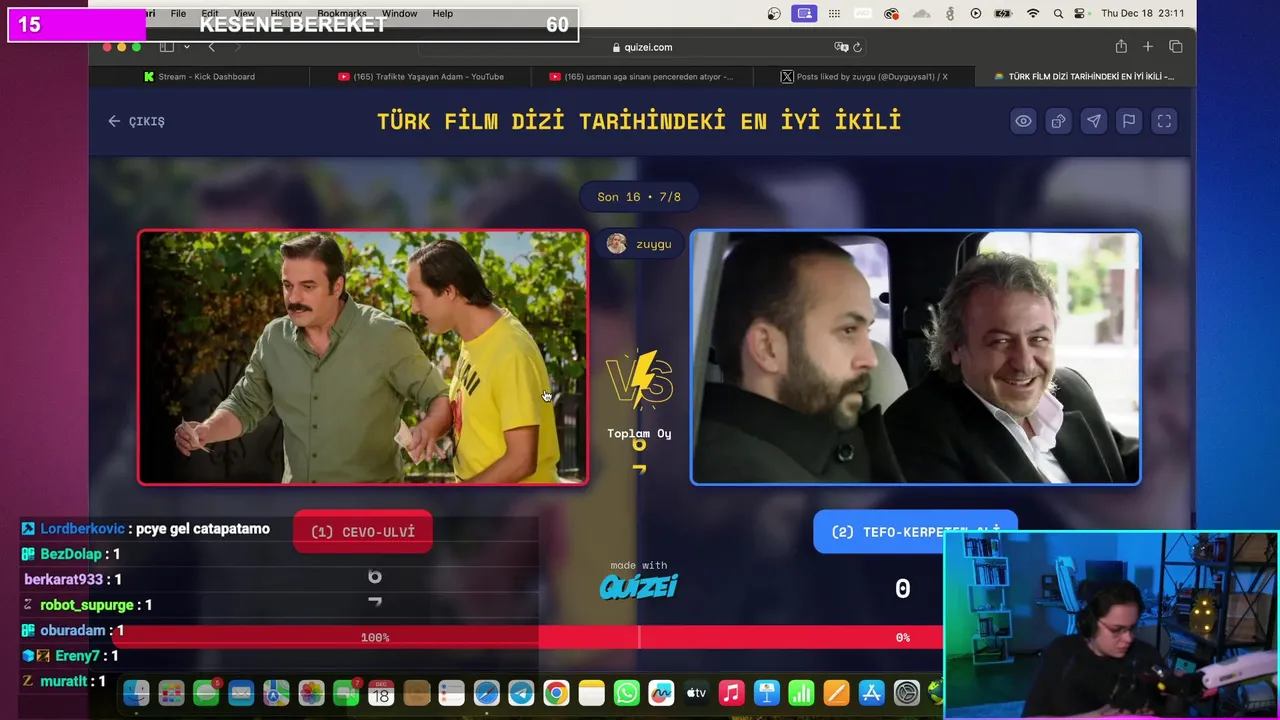Click the made with Quizei logo
This screenshot has width=1280, height=720.
point(639,580)
